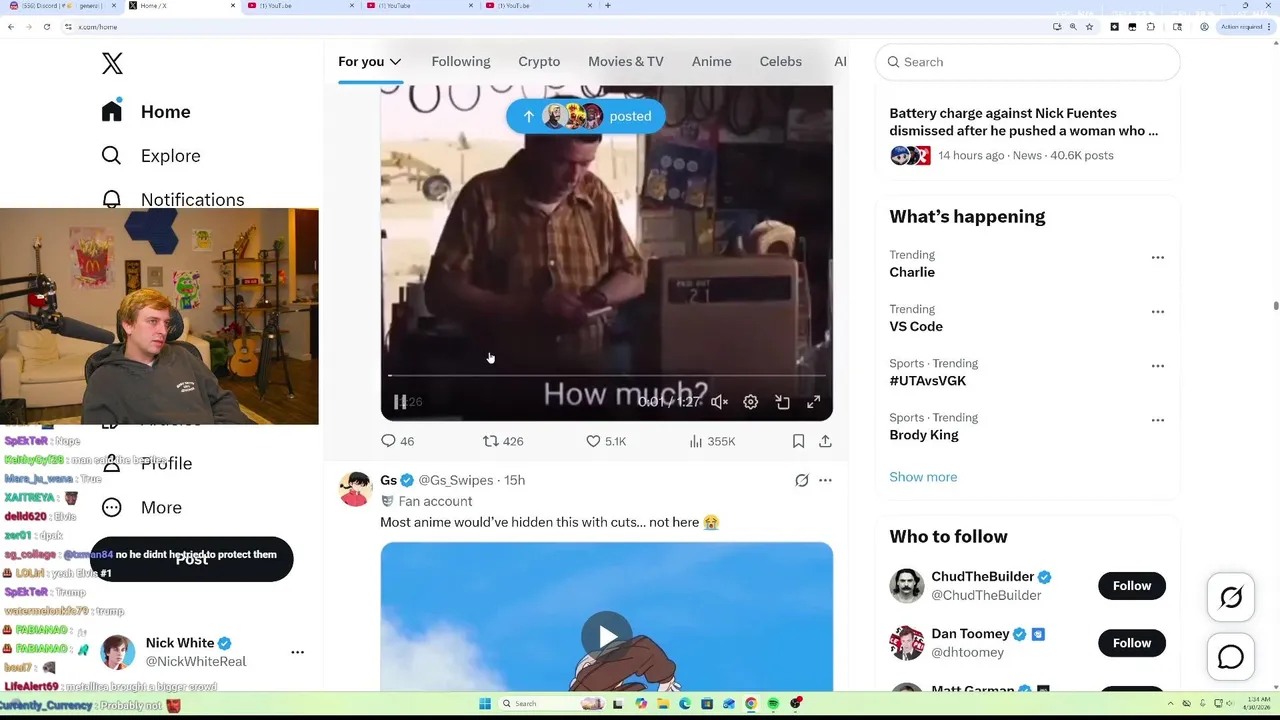This screenshot has height=720, width=1280.
Task: Open the Messages chat floating button
Action: (x=1231, y=657)
